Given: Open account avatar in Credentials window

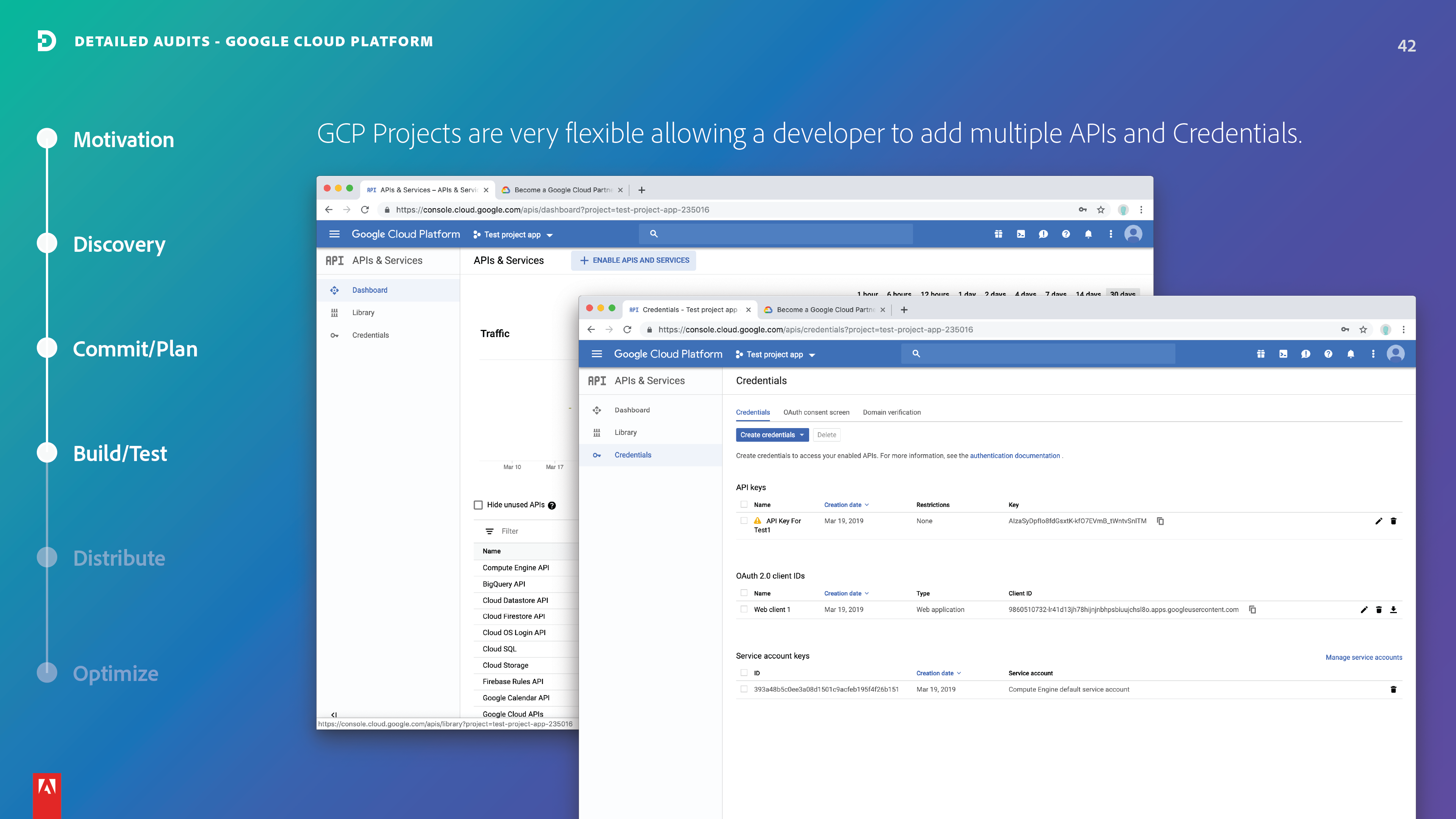Looking at the screenshot, I should coord(1395,354).
